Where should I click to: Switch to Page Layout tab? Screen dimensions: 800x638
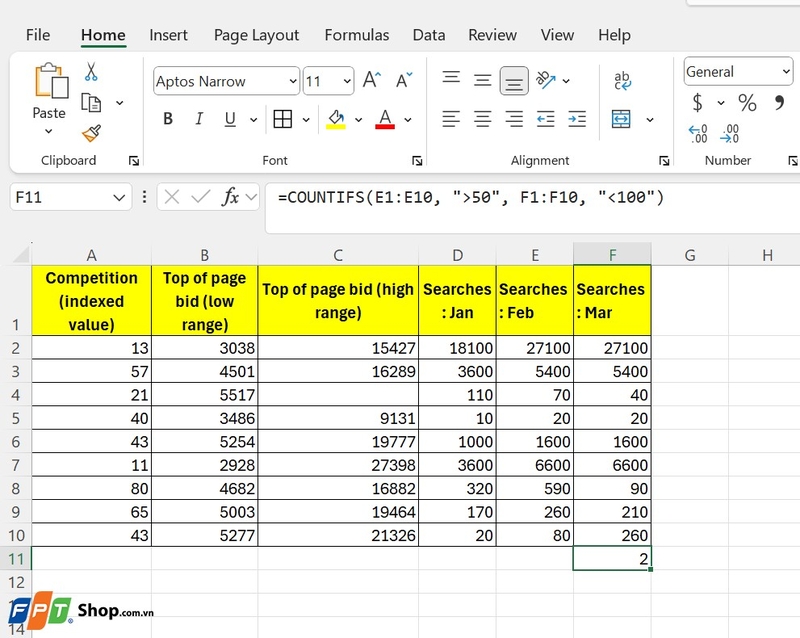[x=256, y=35]
